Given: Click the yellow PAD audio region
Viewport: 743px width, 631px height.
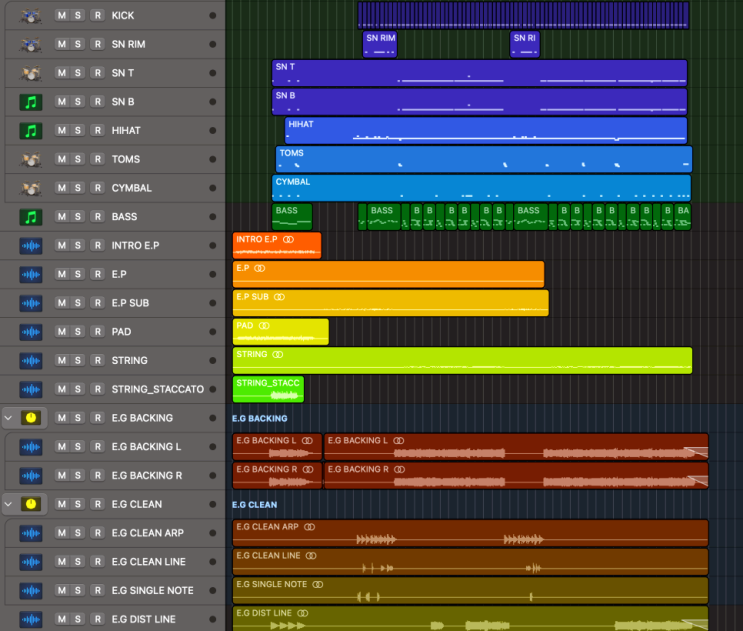Looking at the screenshot, I should click(x=280, y=332).
